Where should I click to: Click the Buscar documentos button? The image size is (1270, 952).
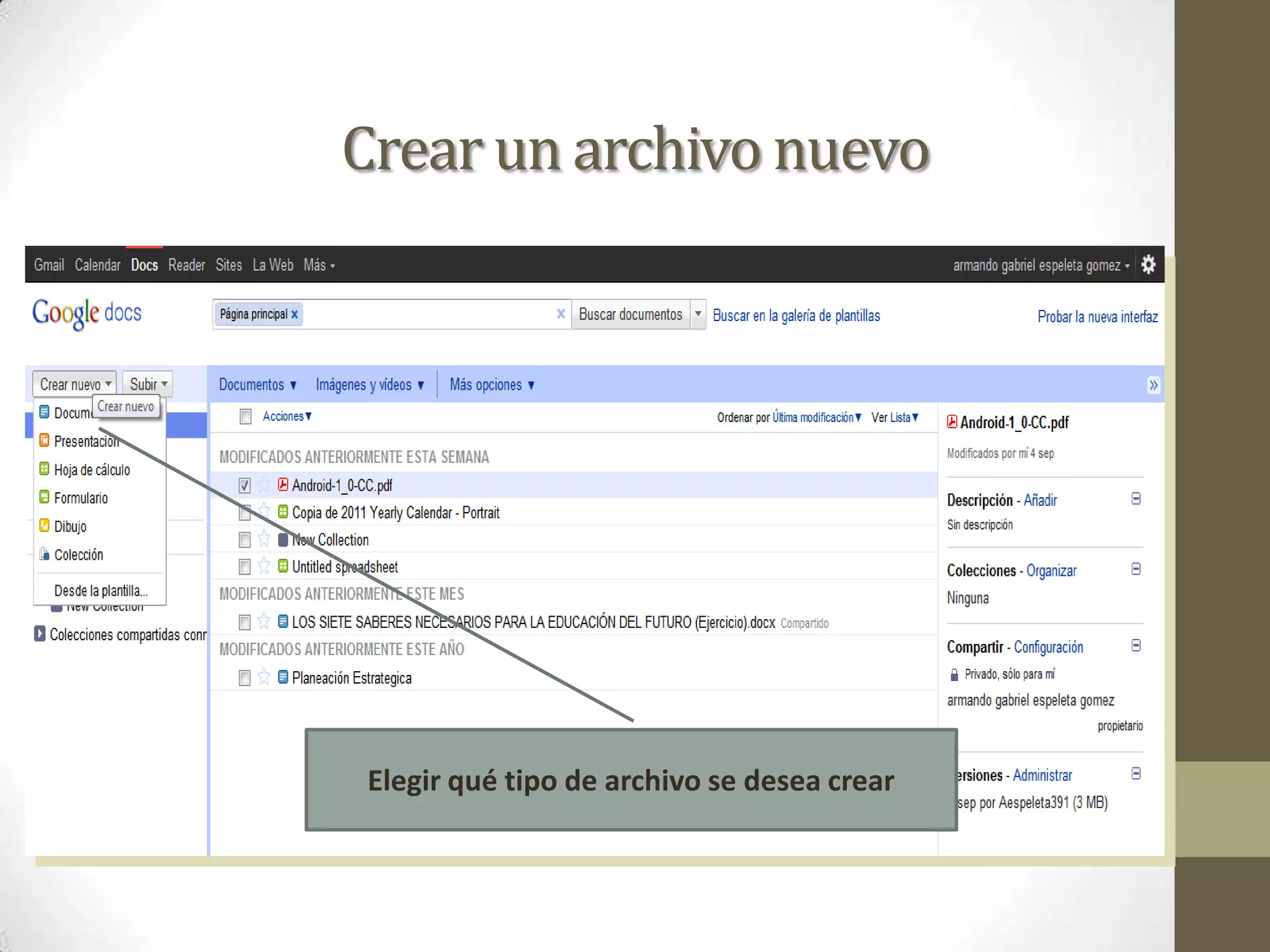point(630,314)
